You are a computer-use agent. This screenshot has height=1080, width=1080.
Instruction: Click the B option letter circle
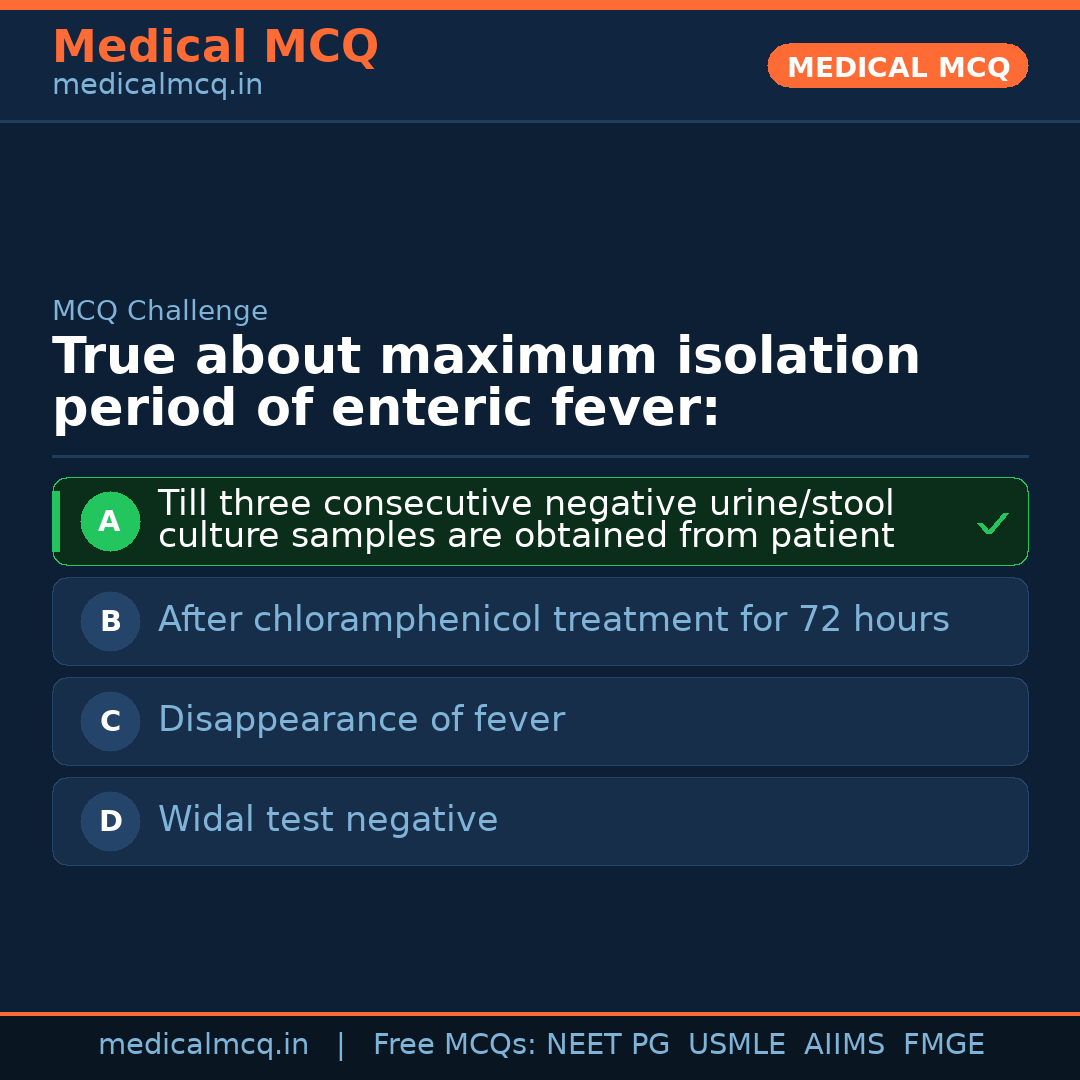(110, 621)
